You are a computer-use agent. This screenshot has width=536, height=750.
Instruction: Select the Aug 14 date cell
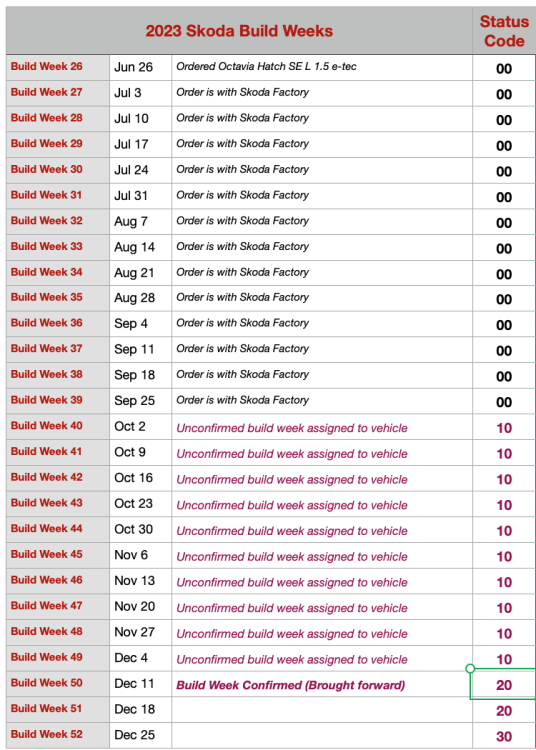pos(141,247)
